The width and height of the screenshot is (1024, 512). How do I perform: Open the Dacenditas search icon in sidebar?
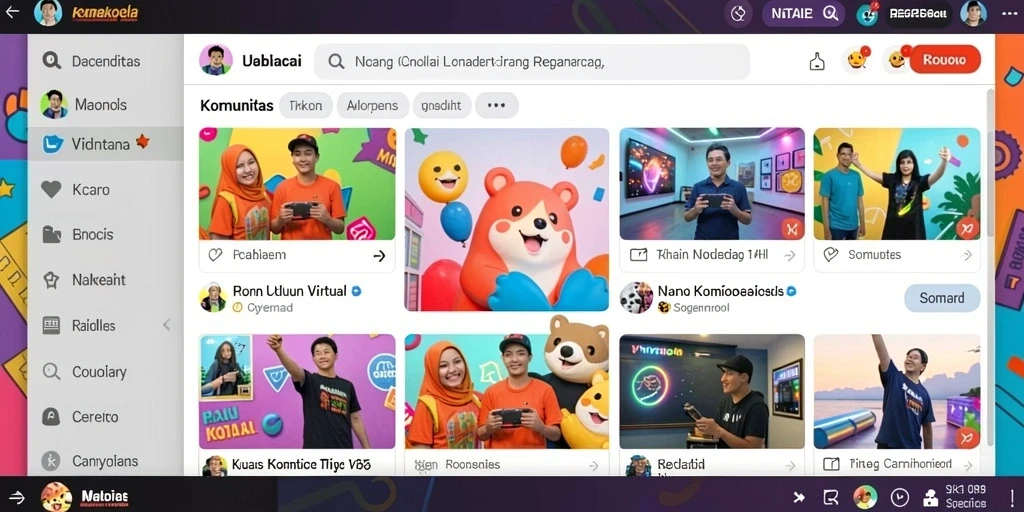[x=51, y=61]
